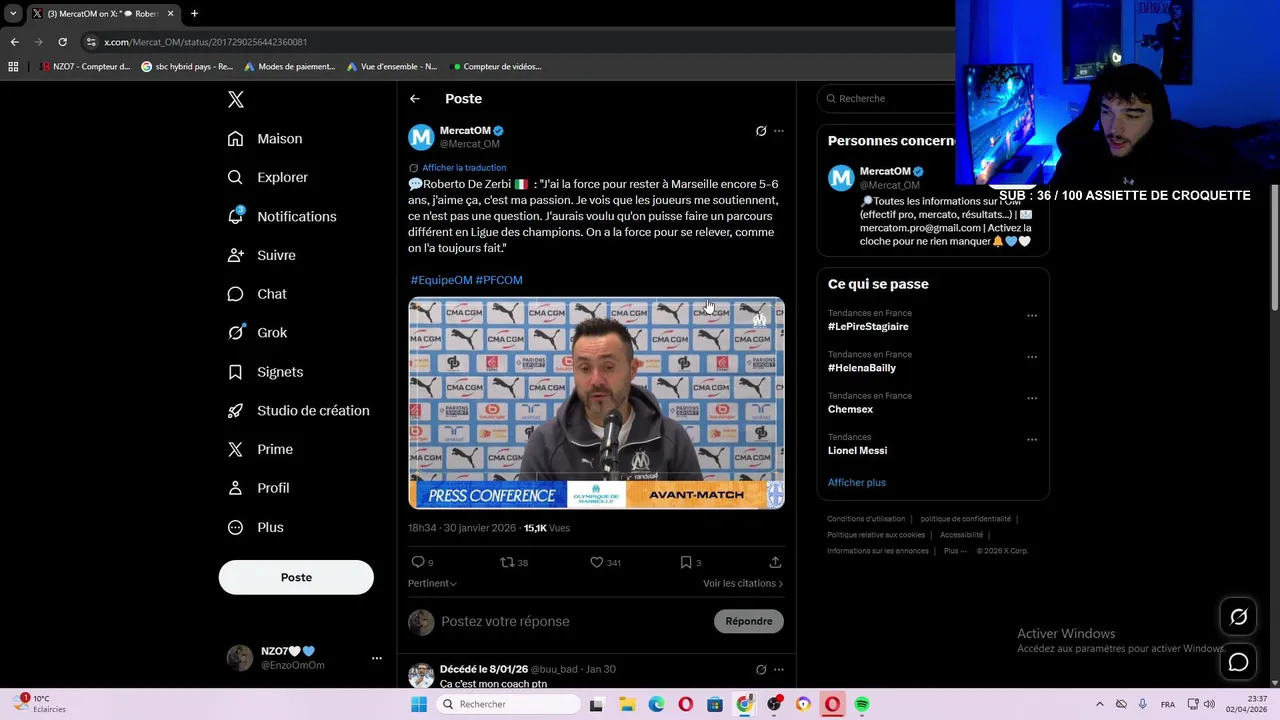Click the floating chat messages button

pos(1238,662)
